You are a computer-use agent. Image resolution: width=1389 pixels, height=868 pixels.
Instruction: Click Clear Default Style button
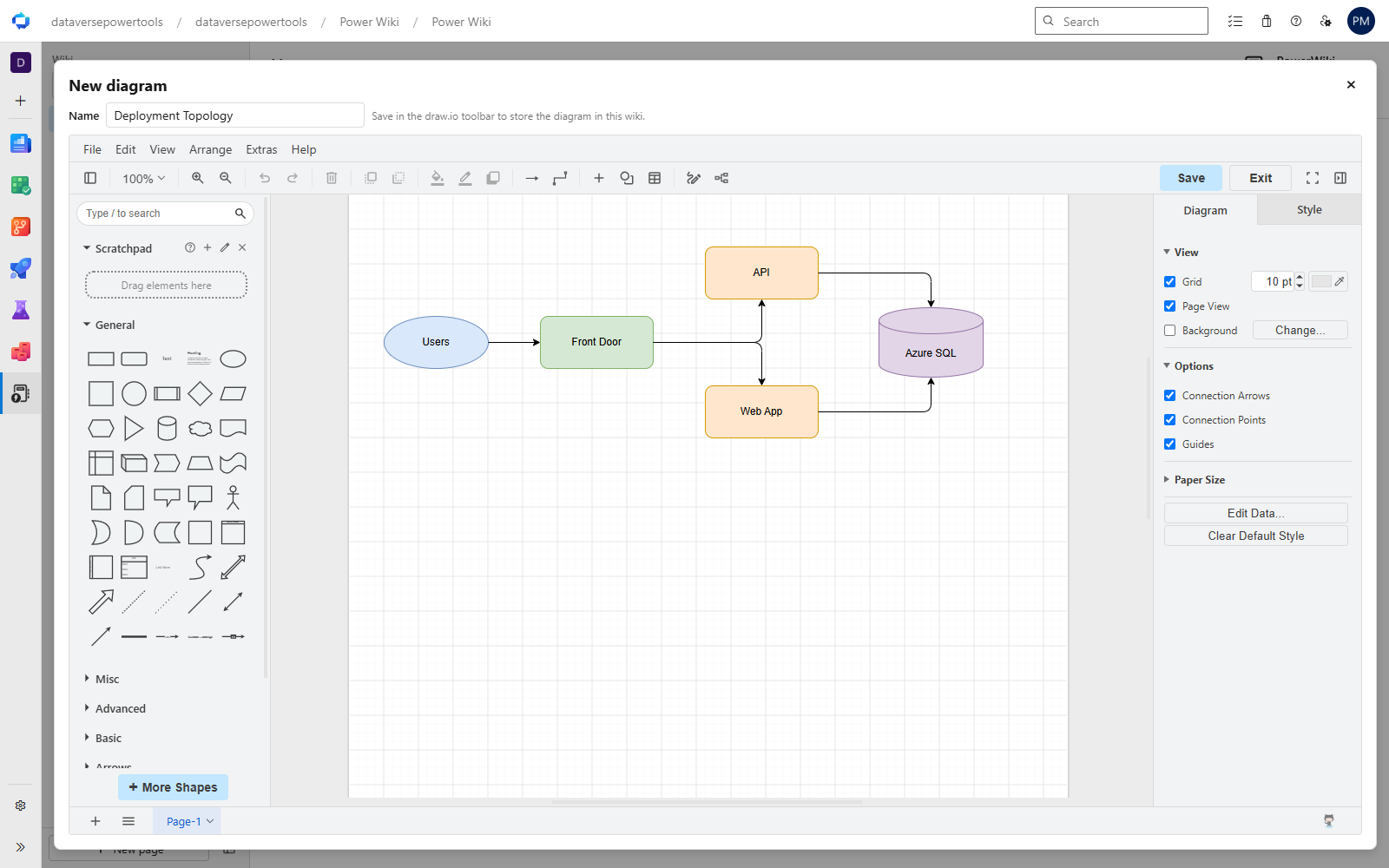(1256, 536)
